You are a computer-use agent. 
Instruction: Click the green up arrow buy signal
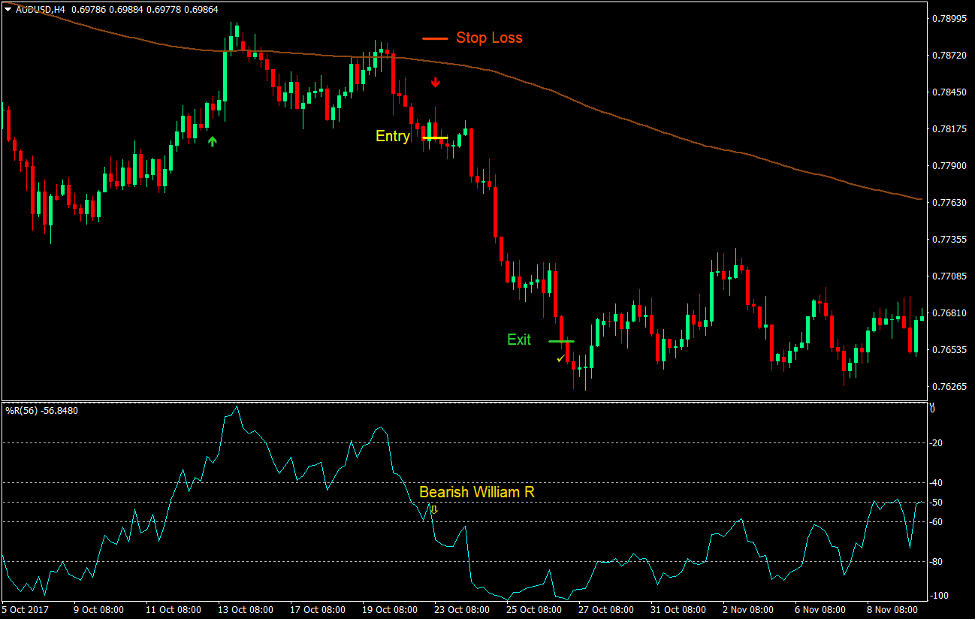(x=213, y=142)
